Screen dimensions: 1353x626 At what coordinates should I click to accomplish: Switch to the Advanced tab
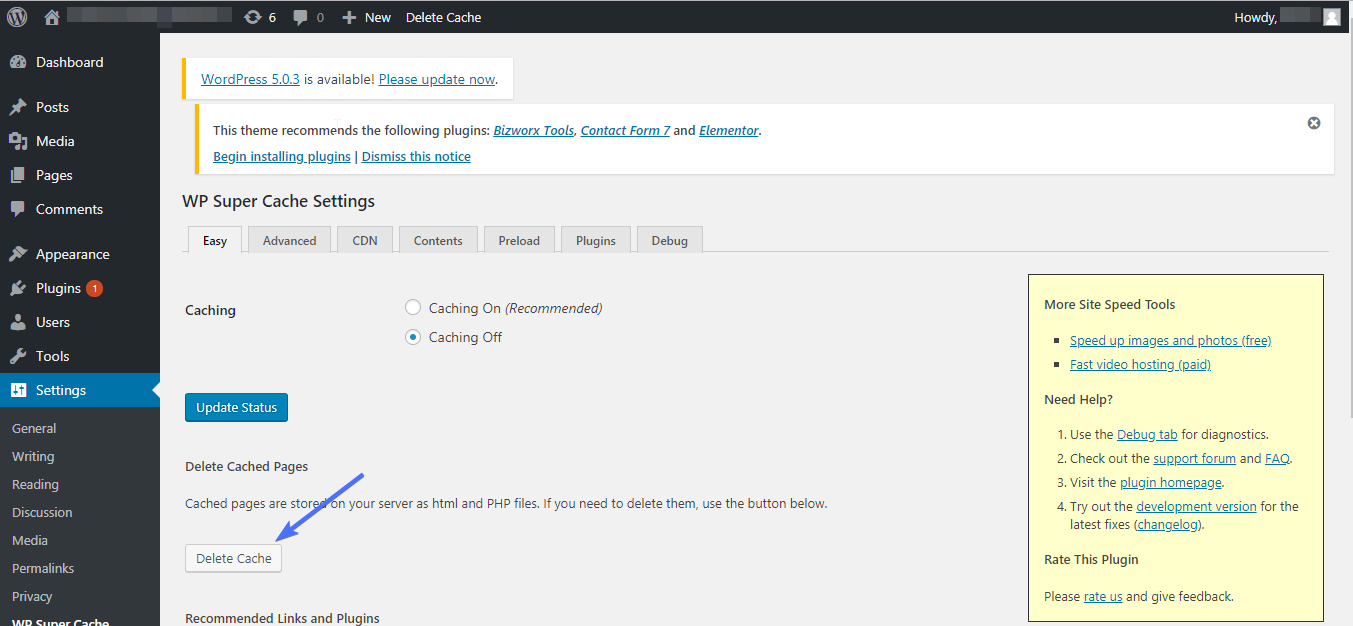[289, 240]
